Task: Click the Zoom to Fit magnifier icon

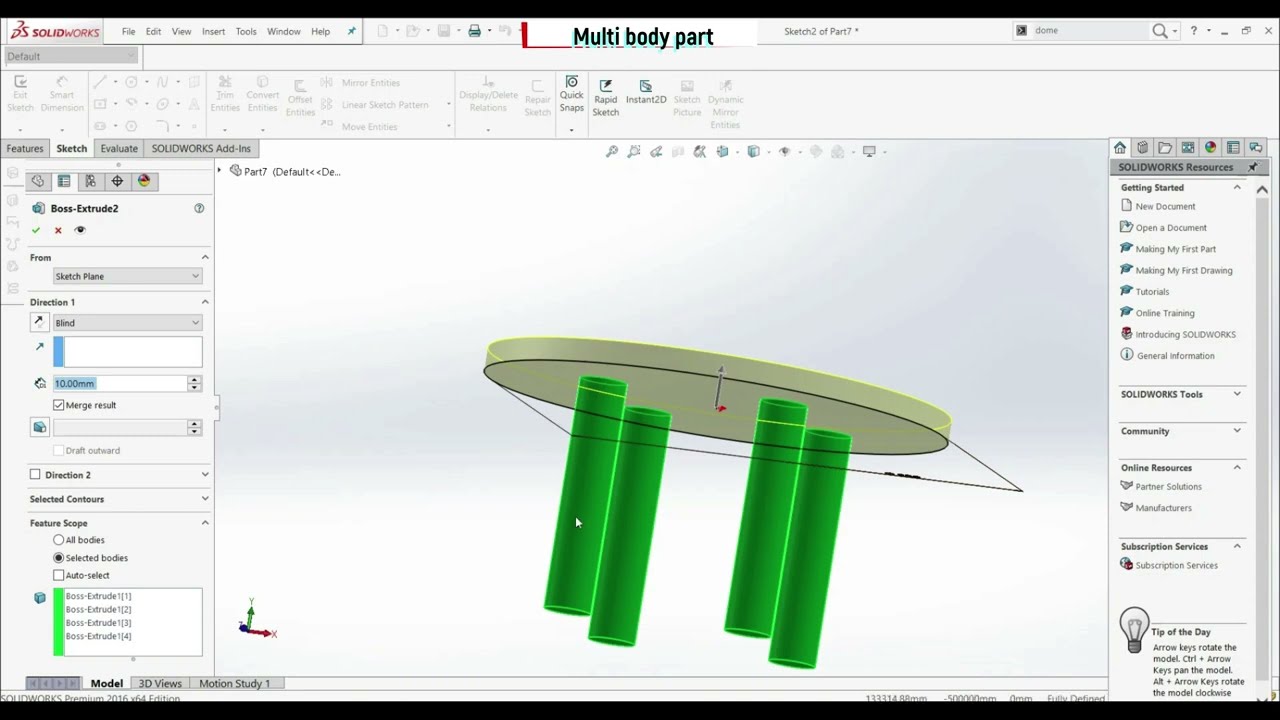Action: pyautogui.click(x=612, y=152)
